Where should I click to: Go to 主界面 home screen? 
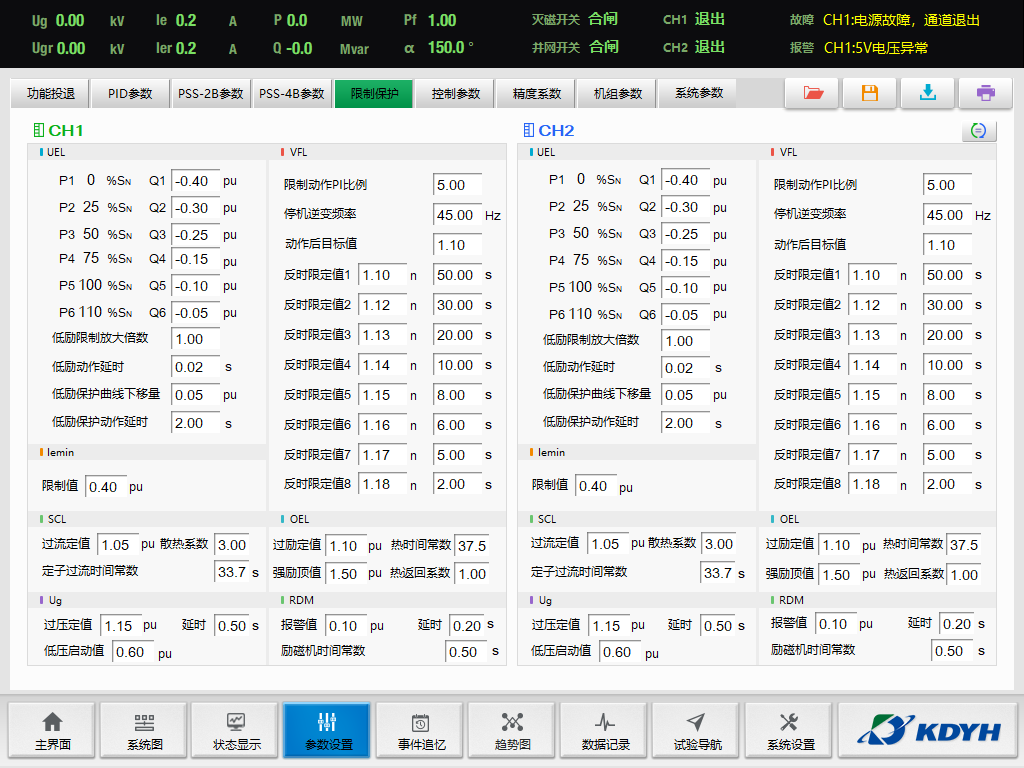(x=52, y=731)
